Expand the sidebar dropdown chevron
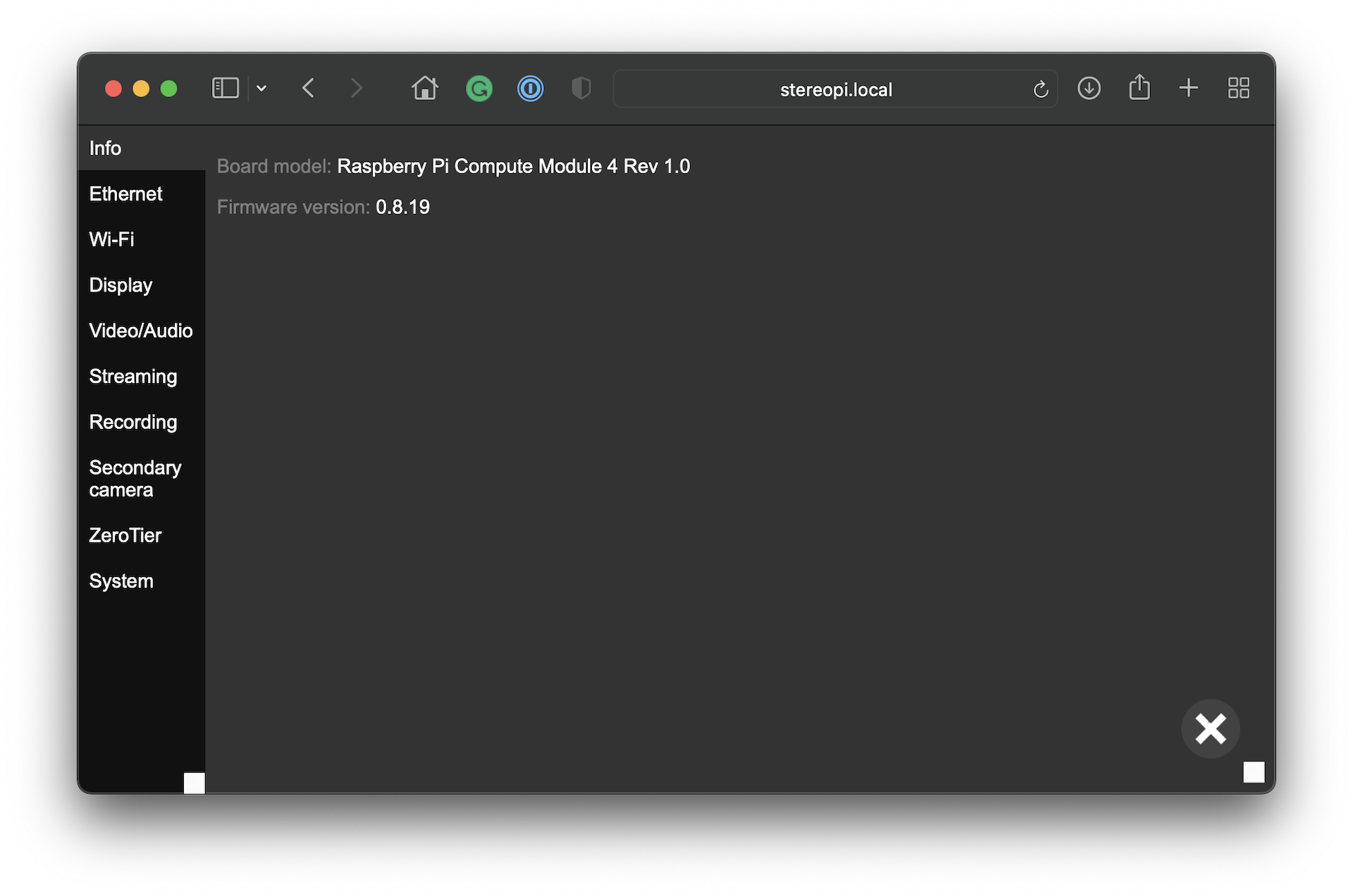This screenshot has width=1353, height=896. (261, 89)
